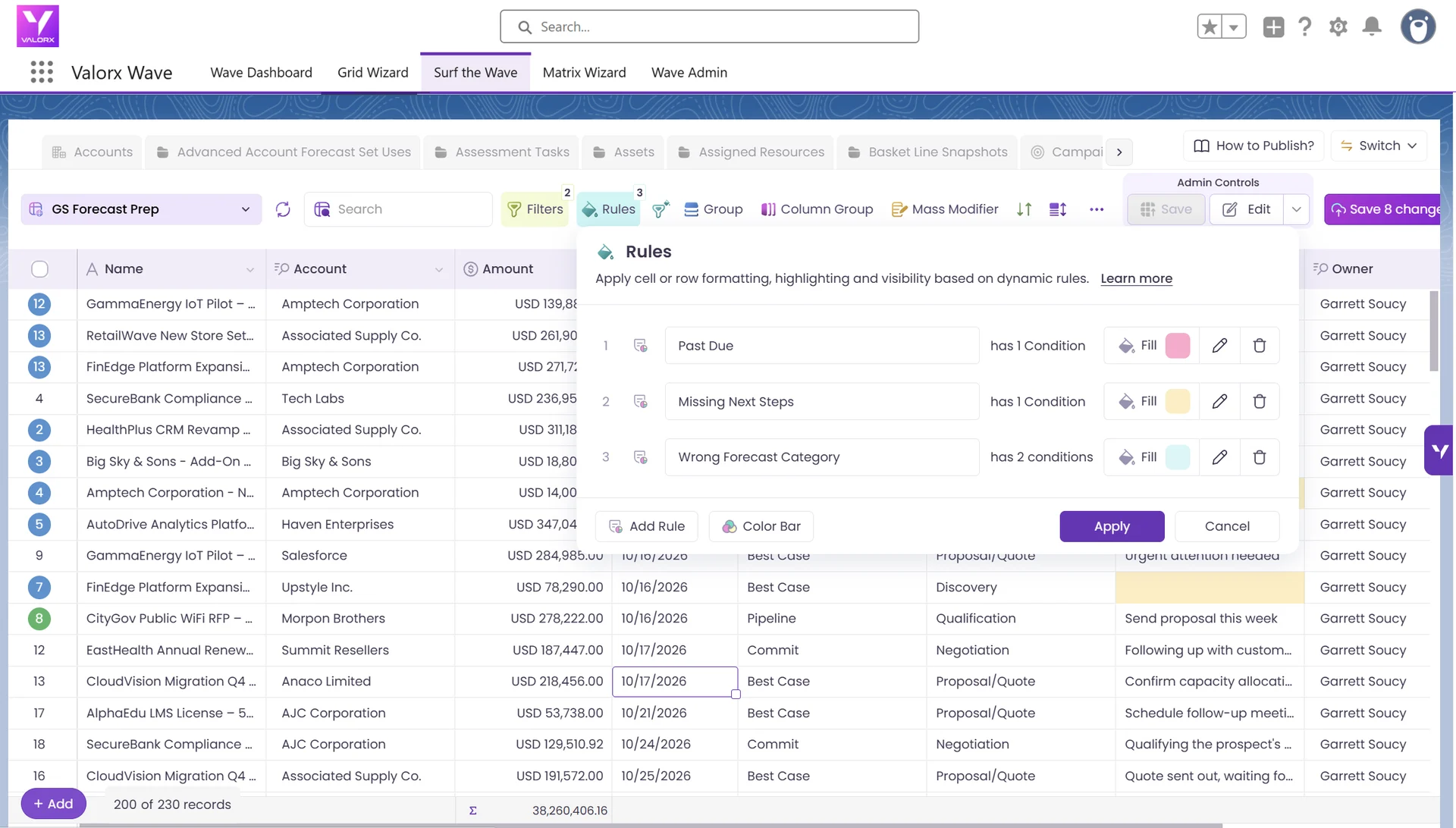Screen dimensions: 1456x828
Task: Delete the Wrong Forecast Category rule
Action: 1260,457
